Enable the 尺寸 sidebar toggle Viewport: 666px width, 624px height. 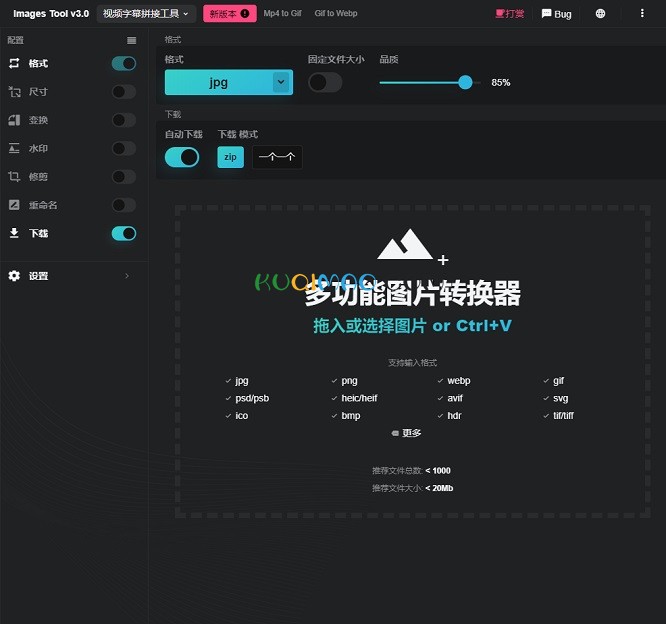124,92
